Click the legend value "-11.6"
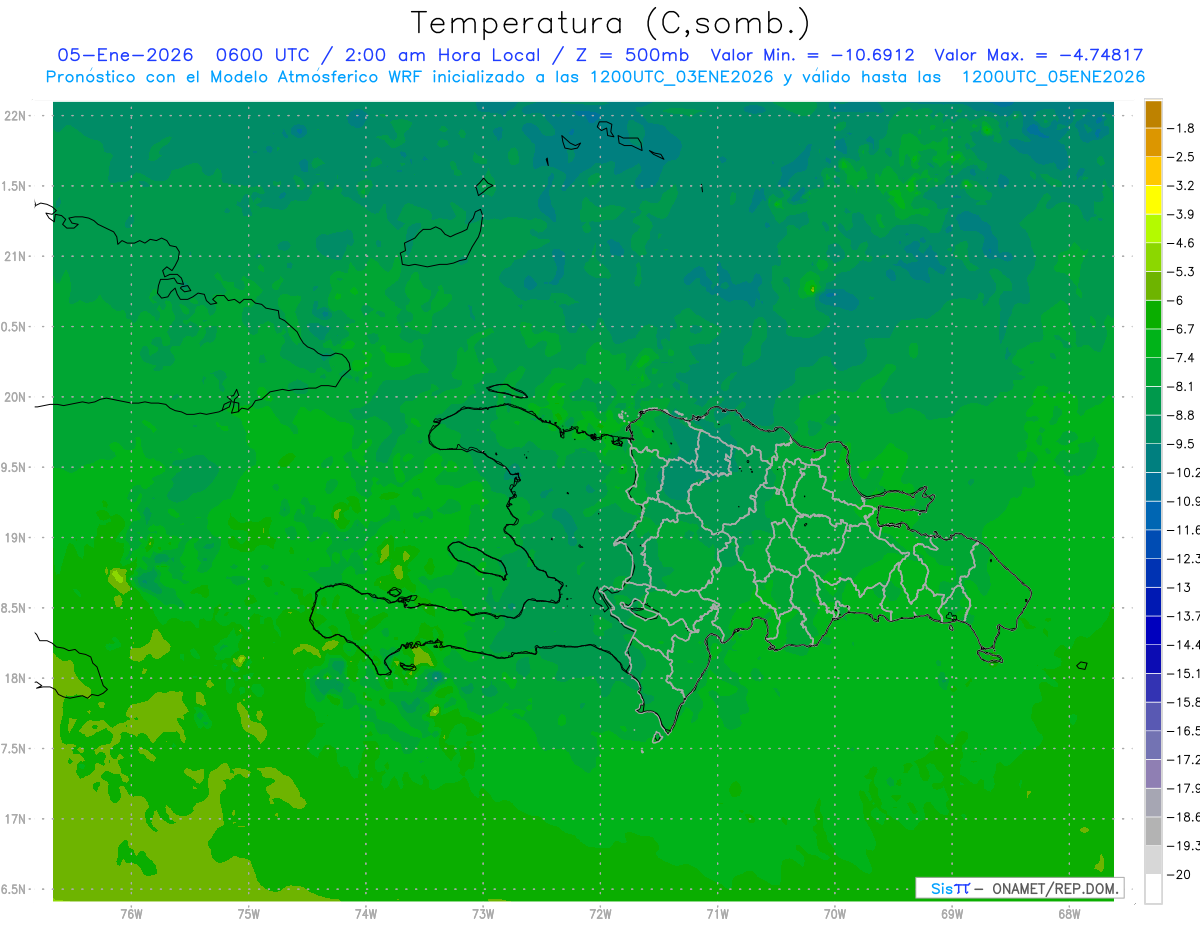The height and width of the screenshot is (927, 1200). [1183, 530]
